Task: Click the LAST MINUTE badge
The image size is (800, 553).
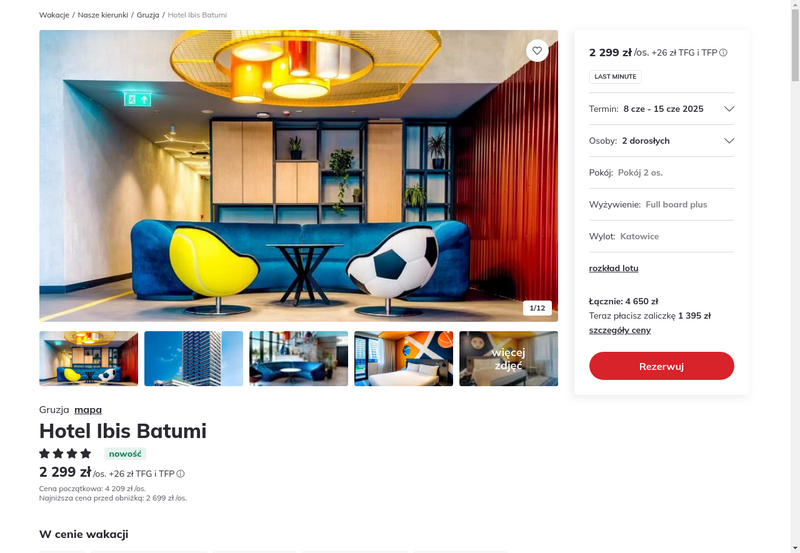Action: tap(615, 77)
